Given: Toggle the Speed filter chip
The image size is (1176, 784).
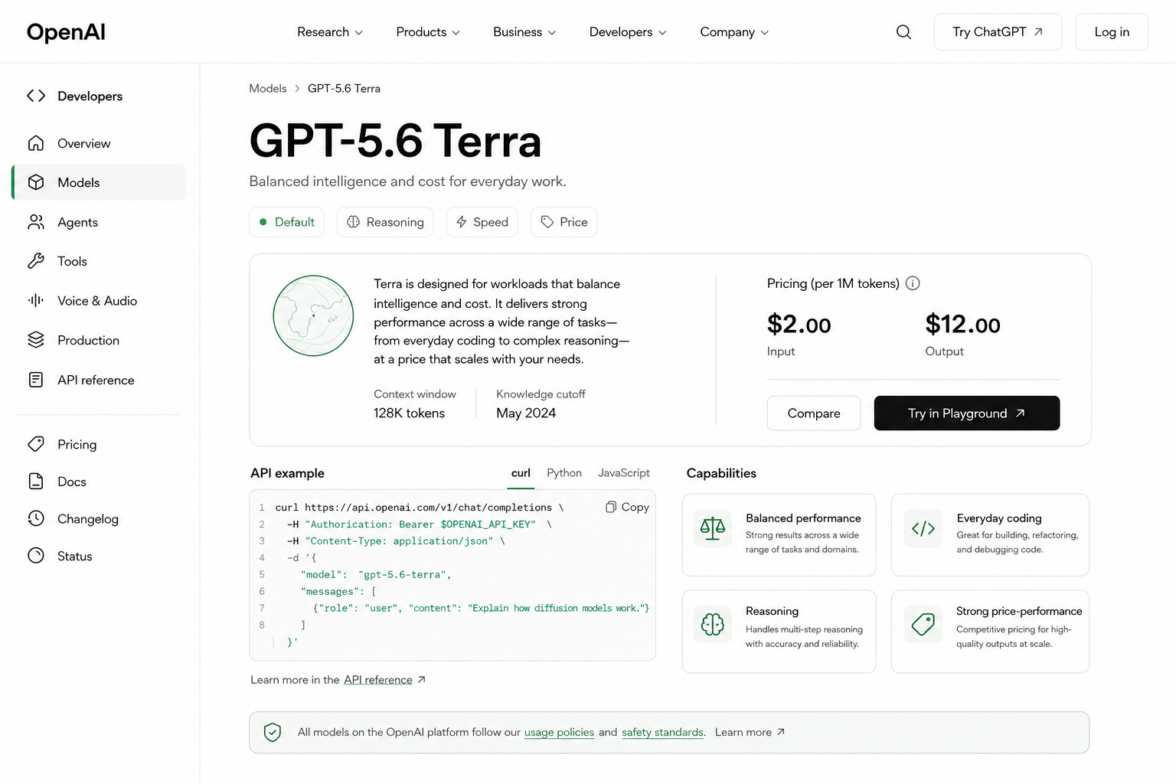Looking at the screenshot, I should pos(482,222).
